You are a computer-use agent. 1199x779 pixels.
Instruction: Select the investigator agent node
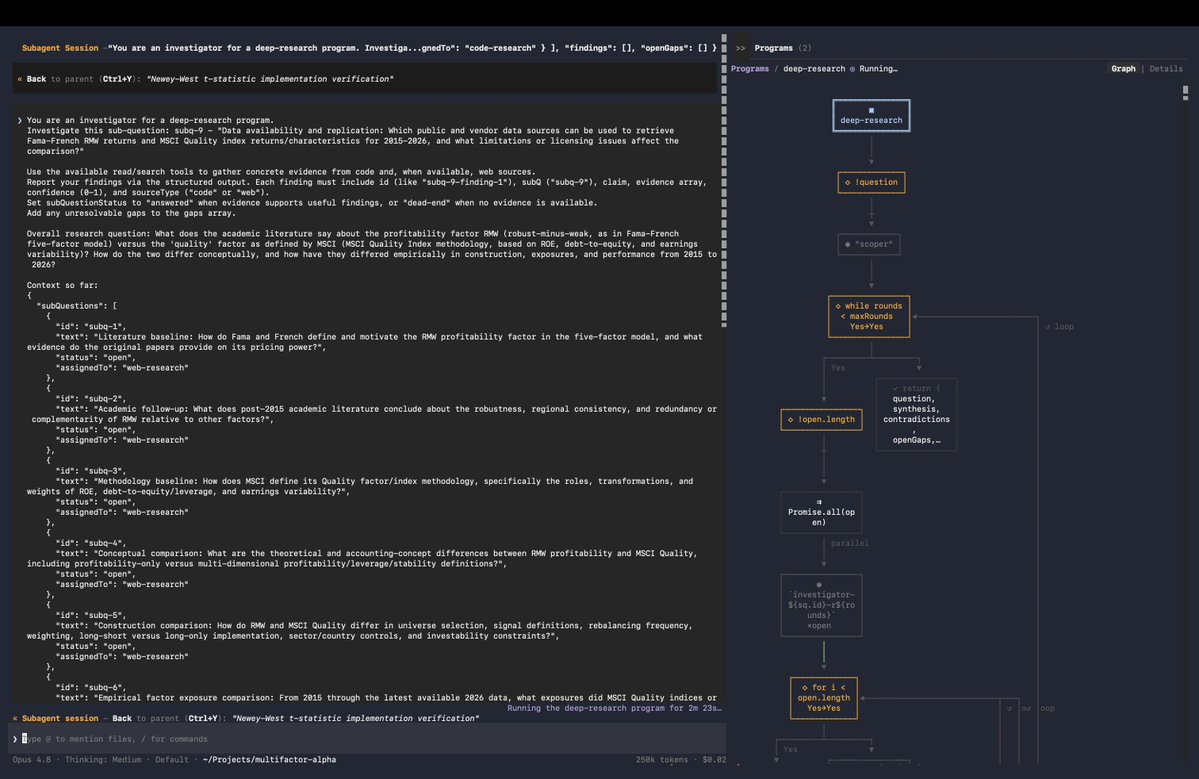point(821,605)
